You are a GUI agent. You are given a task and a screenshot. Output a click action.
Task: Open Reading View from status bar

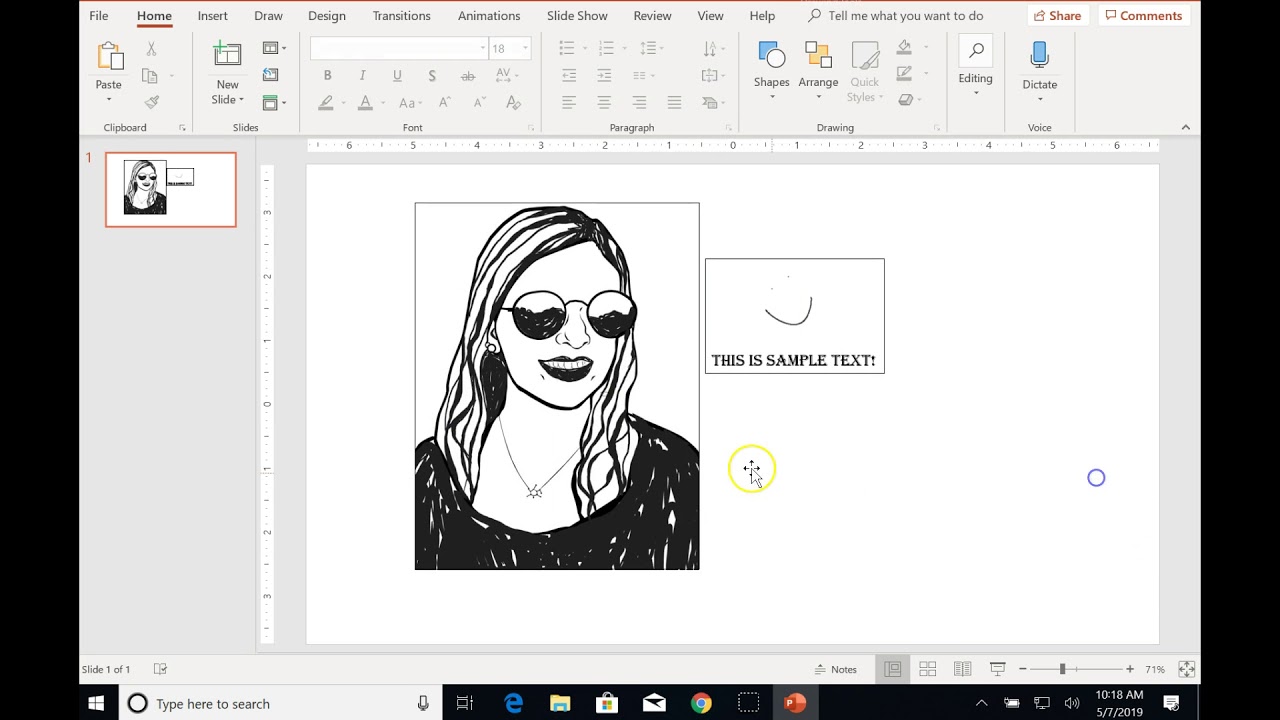click(962, 669)
